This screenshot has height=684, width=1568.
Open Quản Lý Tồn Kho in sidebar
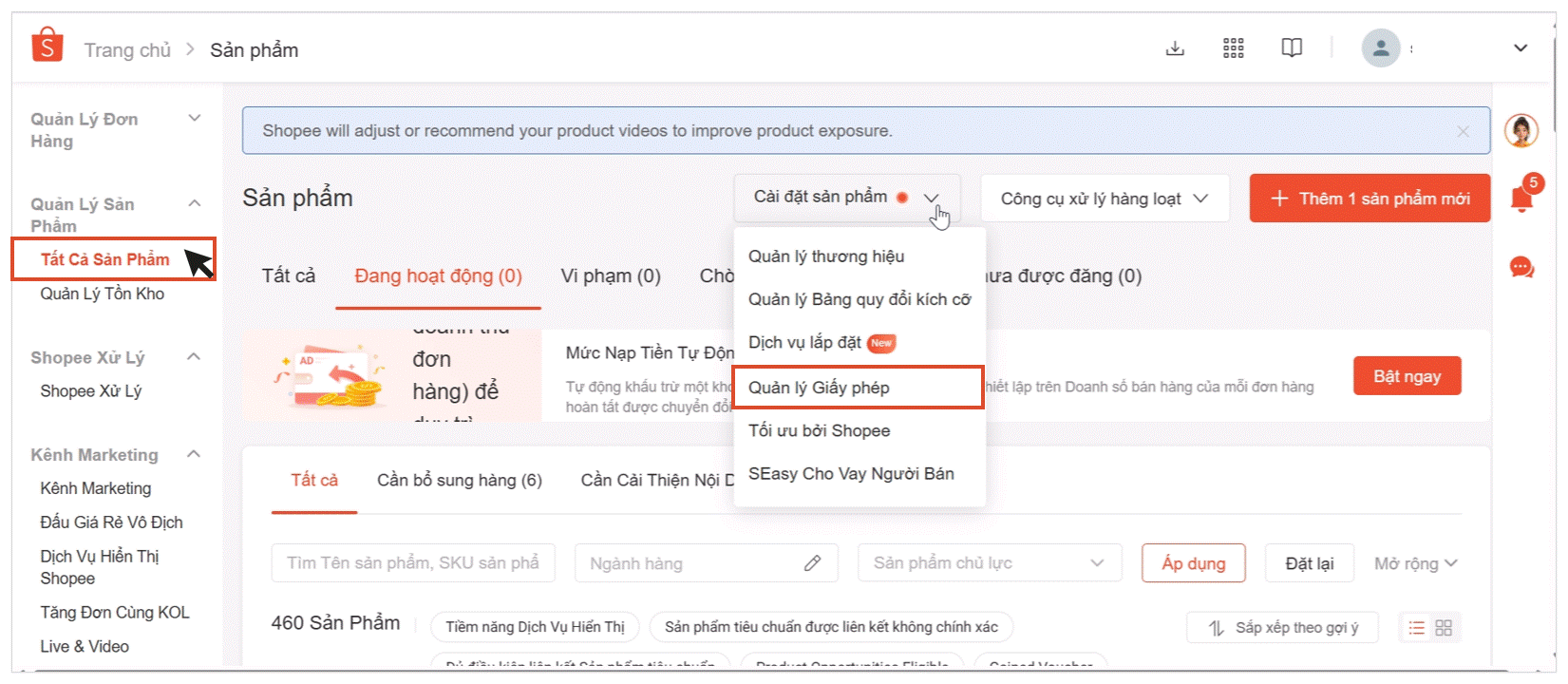(x=103, y=294)
